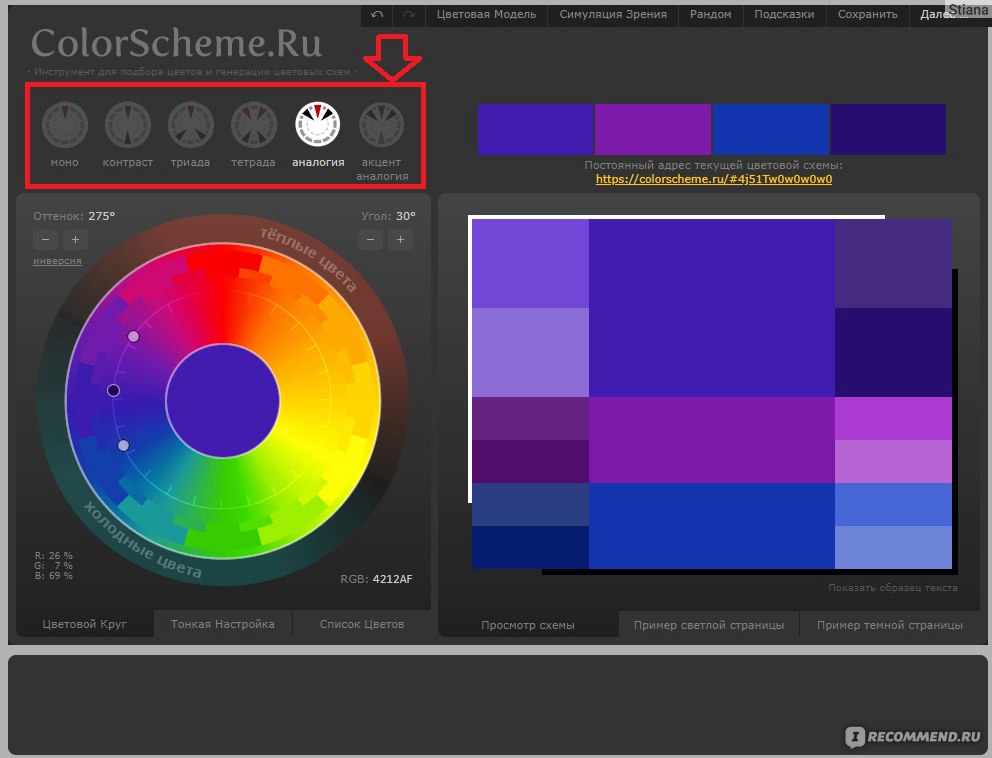
Task: Select the analogy scheme icon
Action: [318, 125]
